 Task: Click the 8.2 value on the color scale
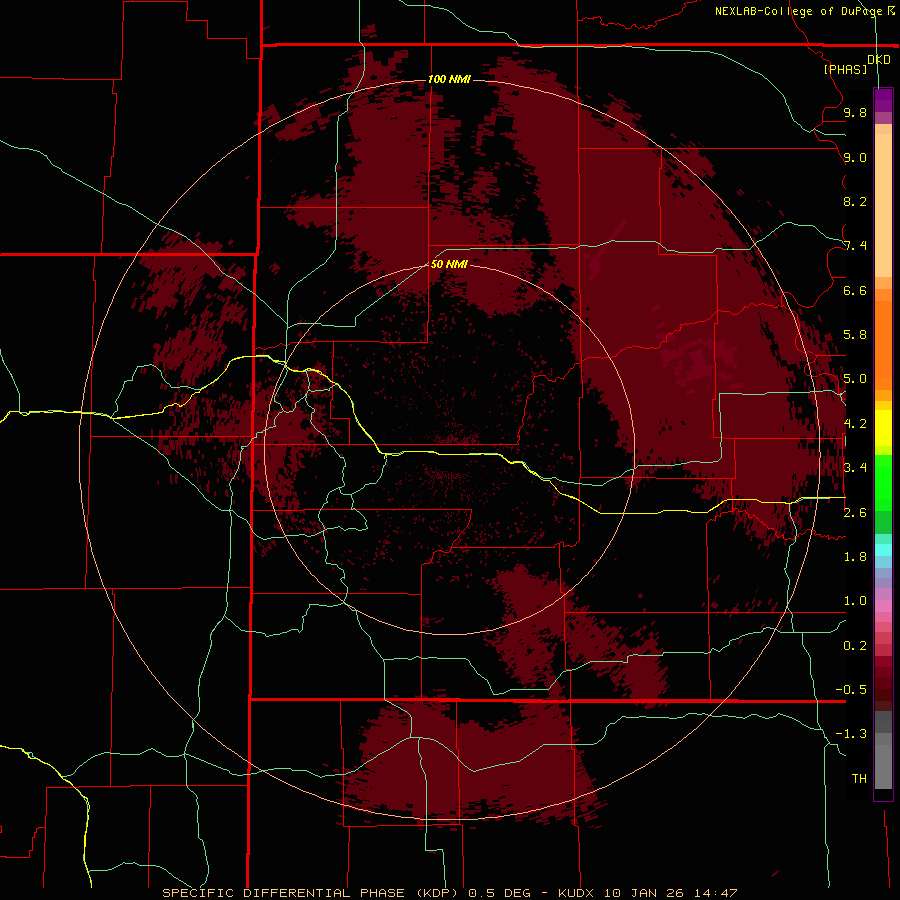tap(855, 201)
